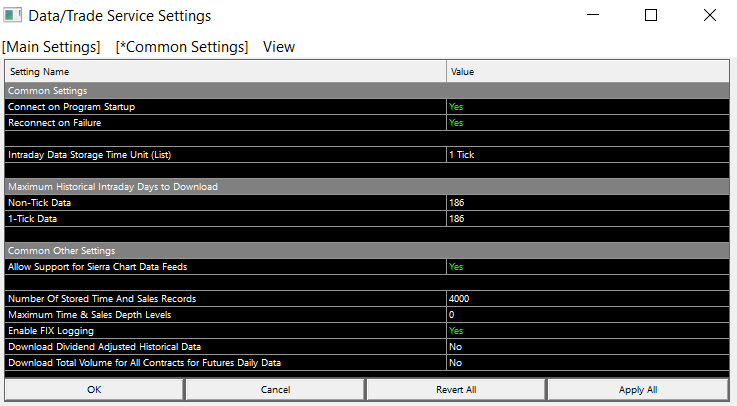This screenshot has width=737, height=406.
Task: Toggle Allow Support for Sierra Chart Data Feeds
Action: click(588, 266)
